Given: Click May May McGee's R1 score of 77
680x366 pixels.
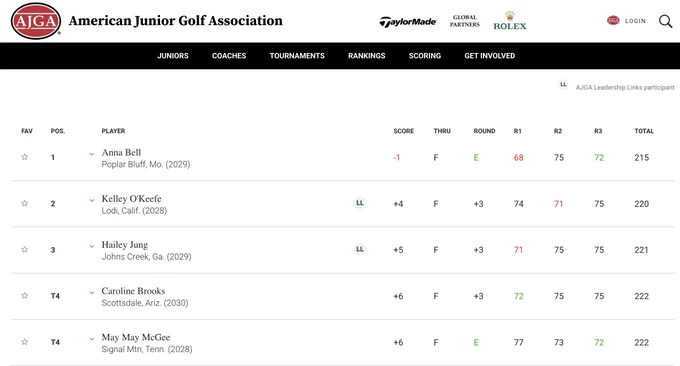Looking at the screenshot, I should pyautogui.click(x=518, y=343).
